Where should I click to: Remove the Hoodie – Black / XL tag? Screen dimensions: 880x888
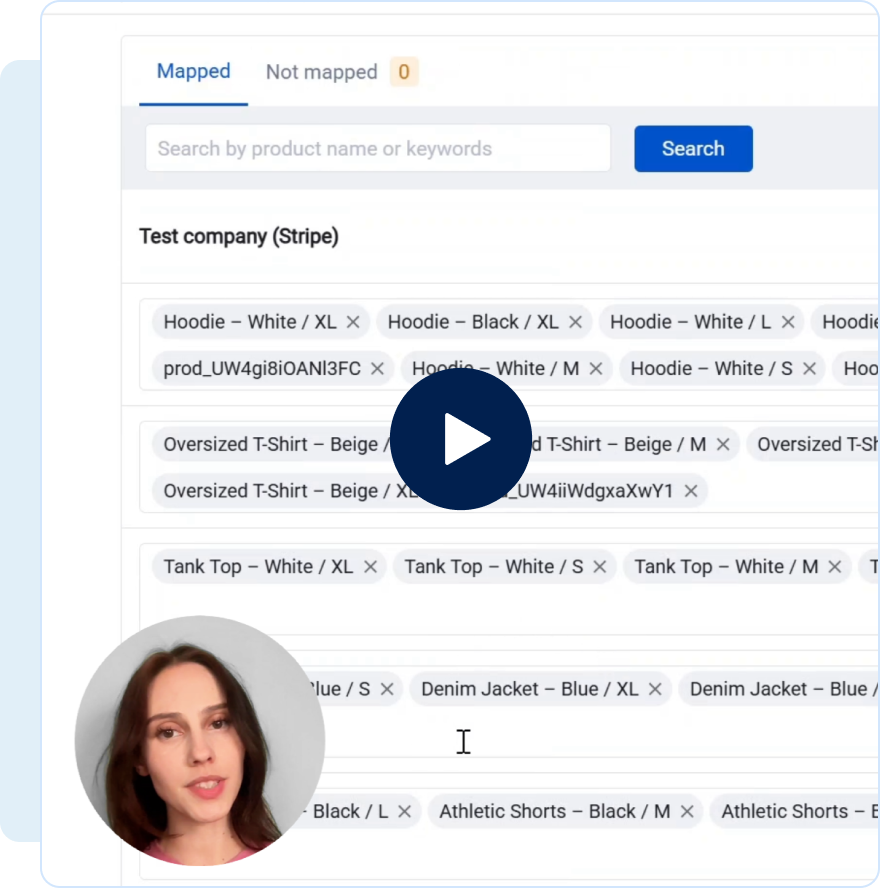point(575,322)
